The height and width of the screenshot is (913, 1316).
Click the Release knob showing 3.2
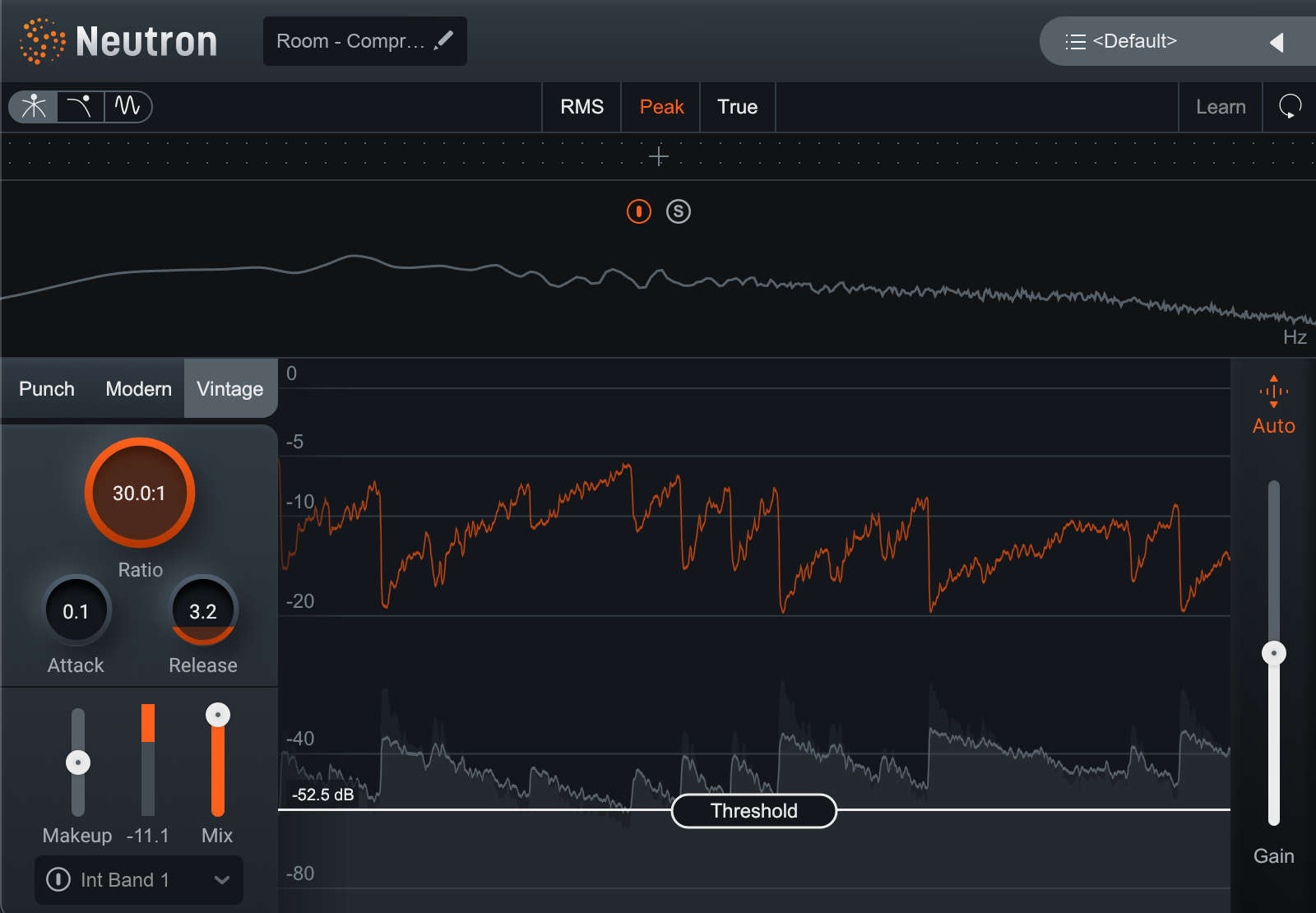[203, 611]
